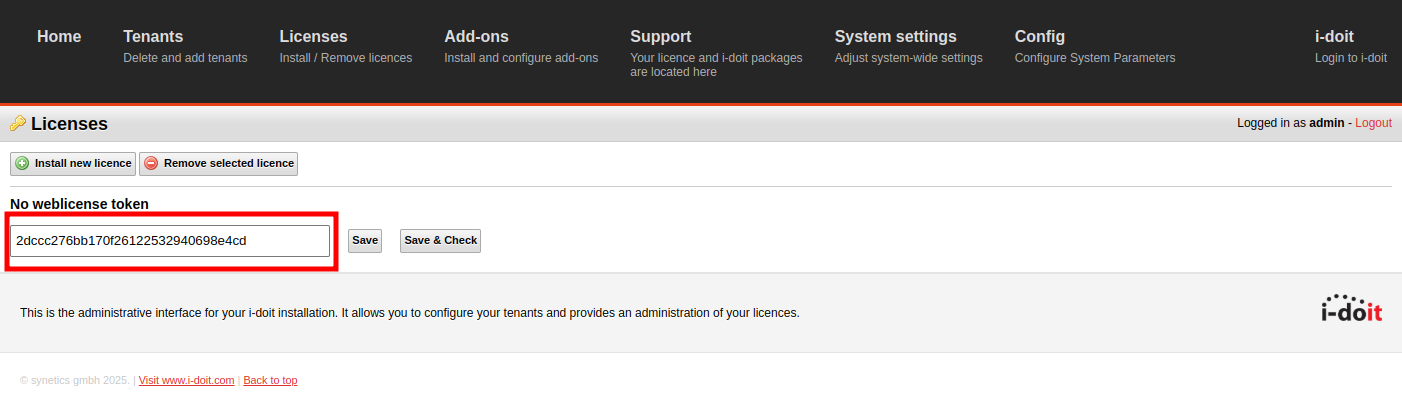Log out via the Logout link
The image size is (1402, 404).
click(x=1373, y=123)
